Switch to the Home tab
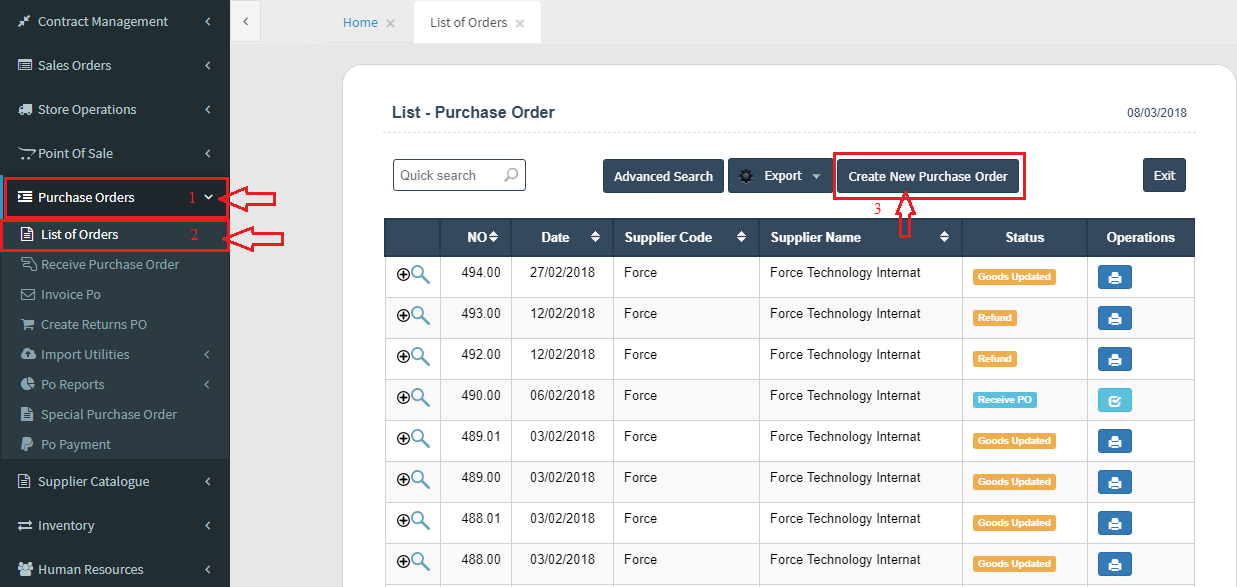The width and height of the screenshot is (1237, 587). tap(360, 22)
